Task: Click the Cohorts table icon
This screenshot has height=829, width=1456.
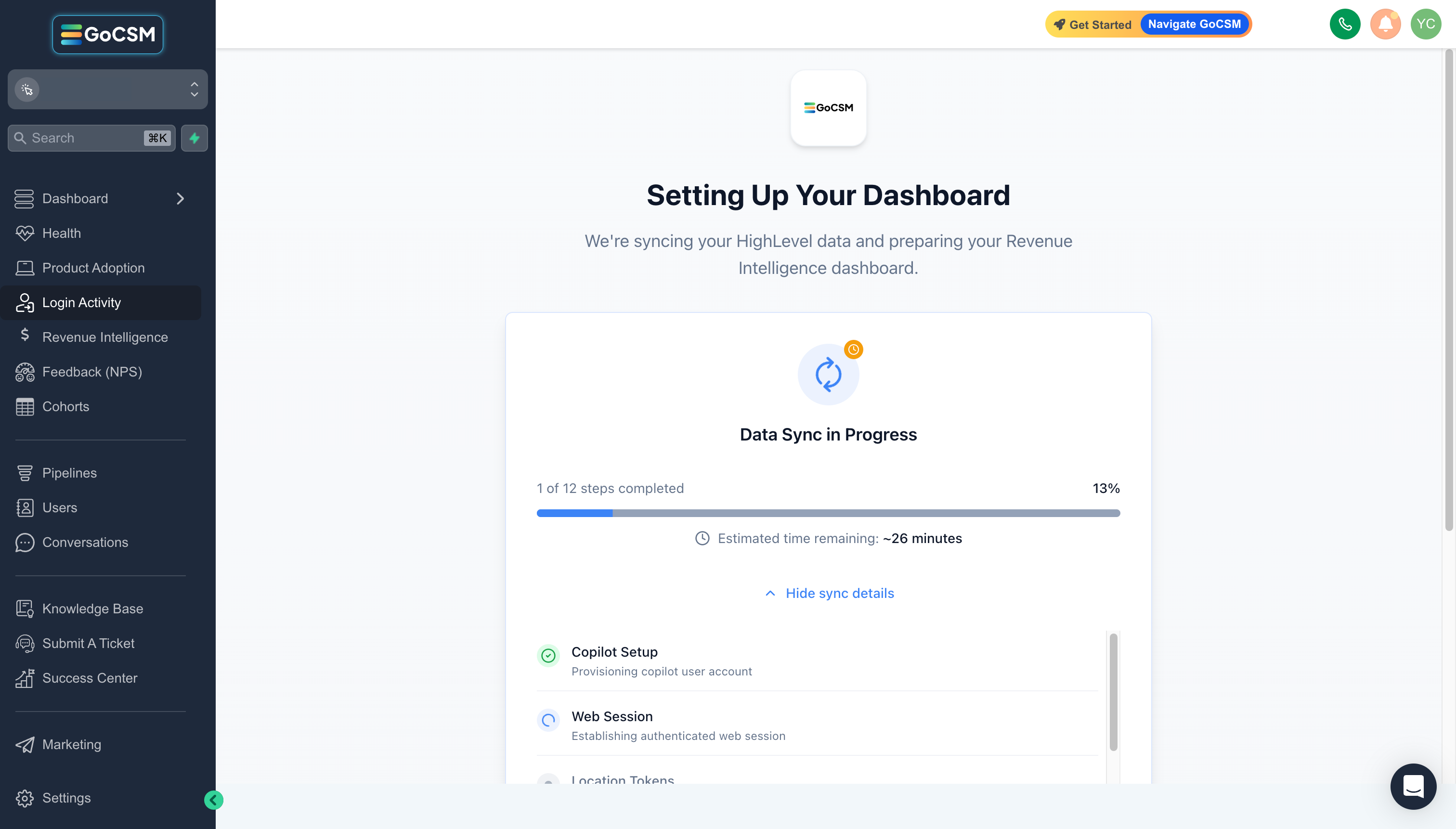Action: tap(25, 406)
